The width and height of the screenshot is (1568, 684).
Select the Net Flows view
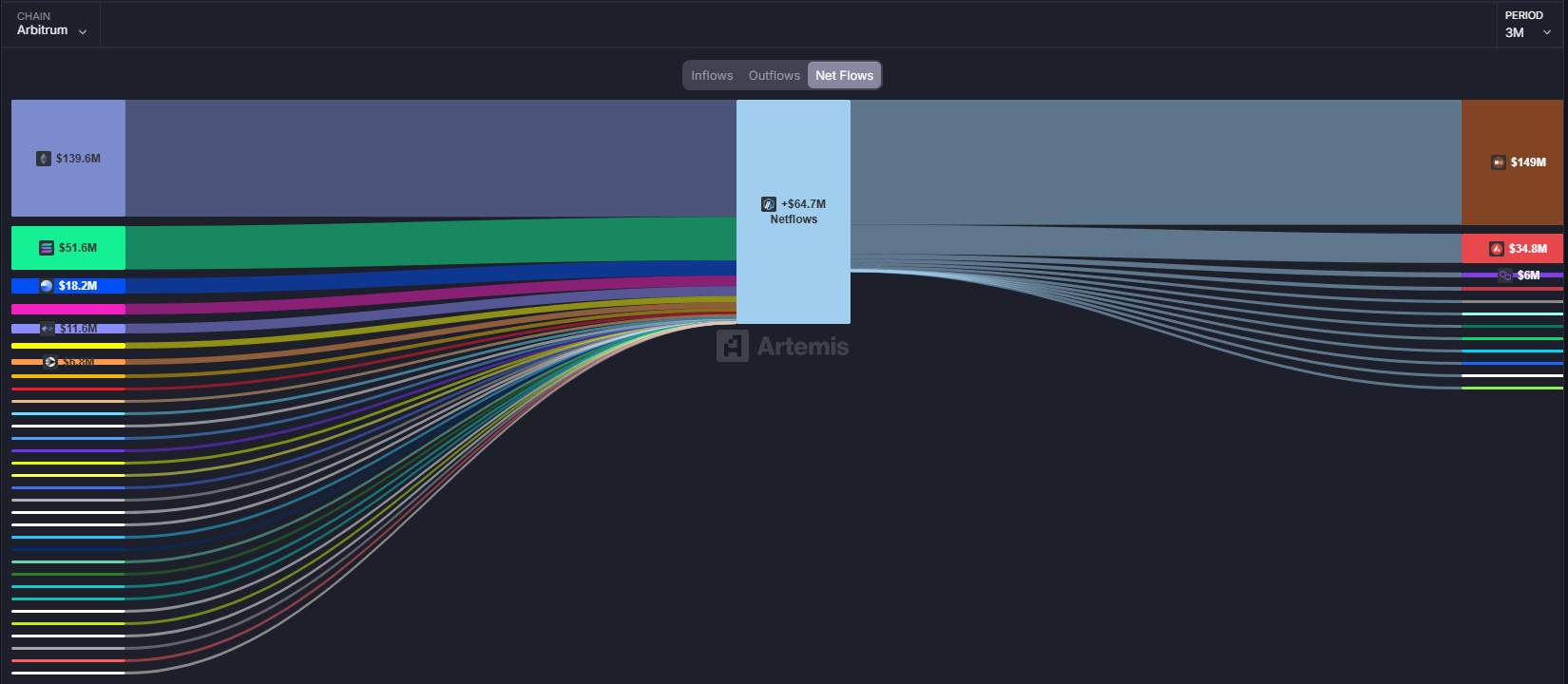point(844,75)
